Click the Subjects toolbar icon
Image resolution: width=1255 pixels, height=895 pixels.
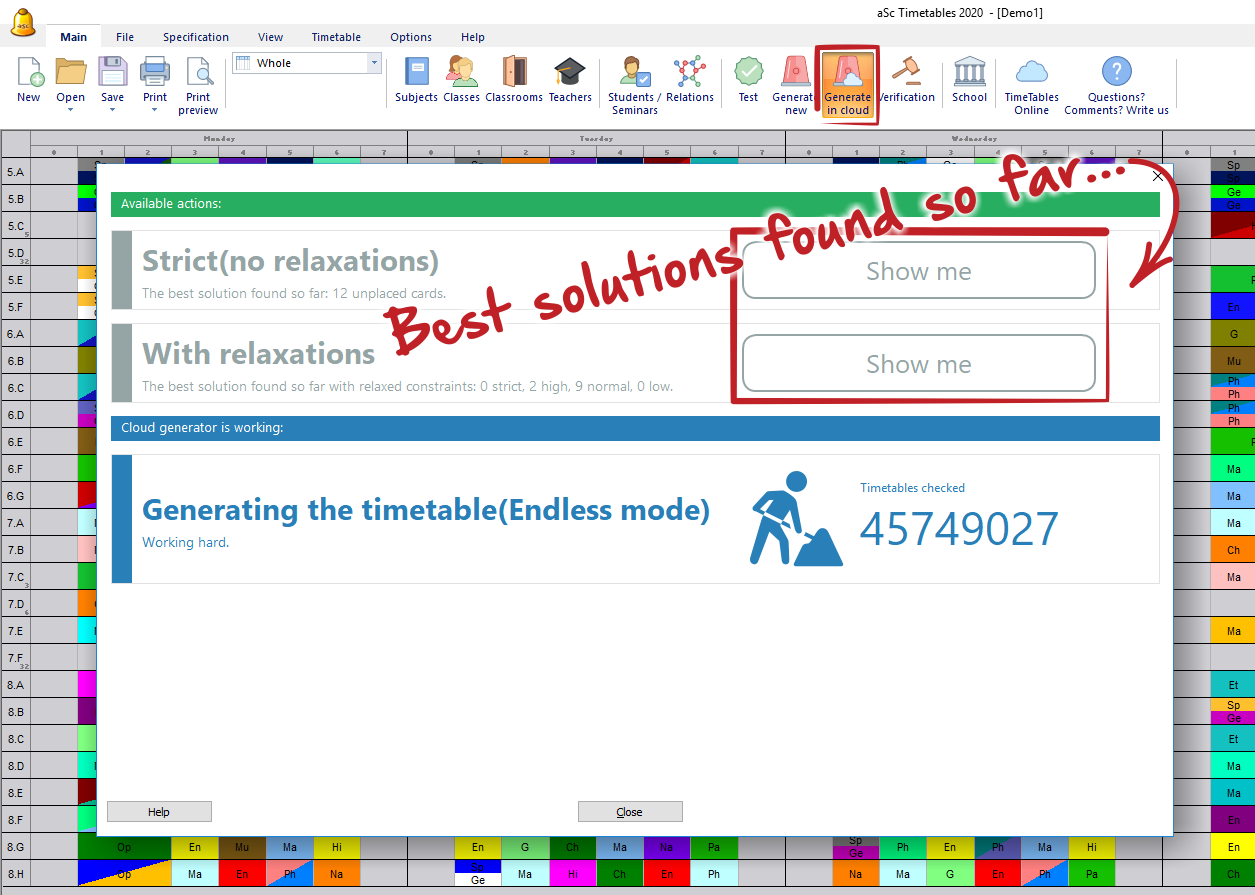click(x=416, y=73)
